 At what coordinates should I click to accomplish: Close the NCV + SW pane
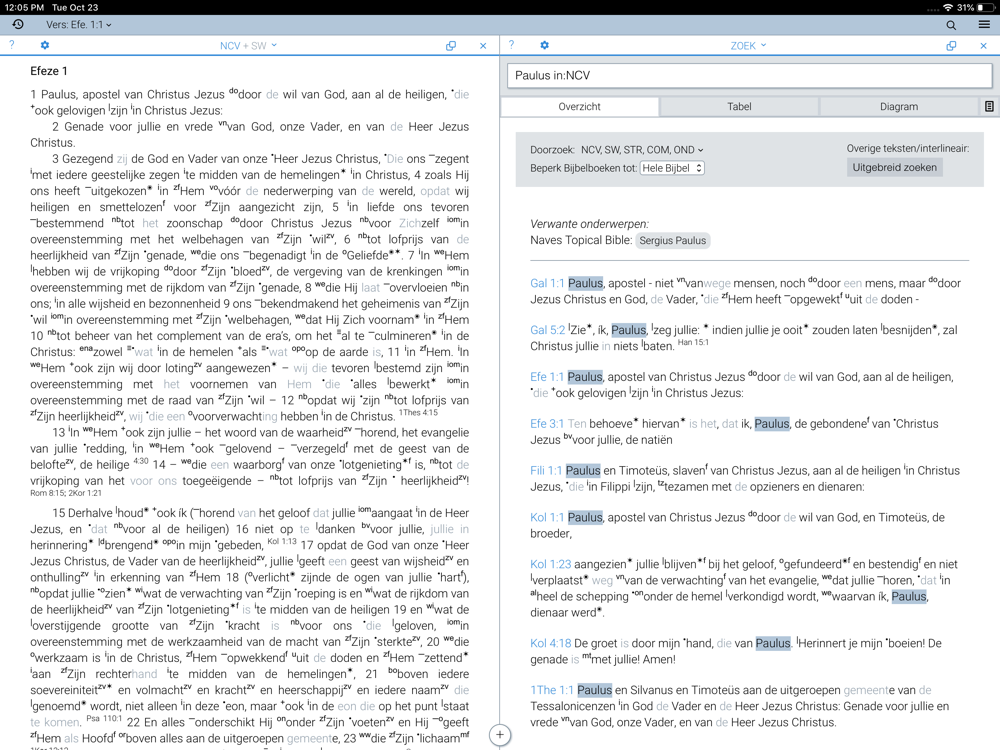(483, 46)
